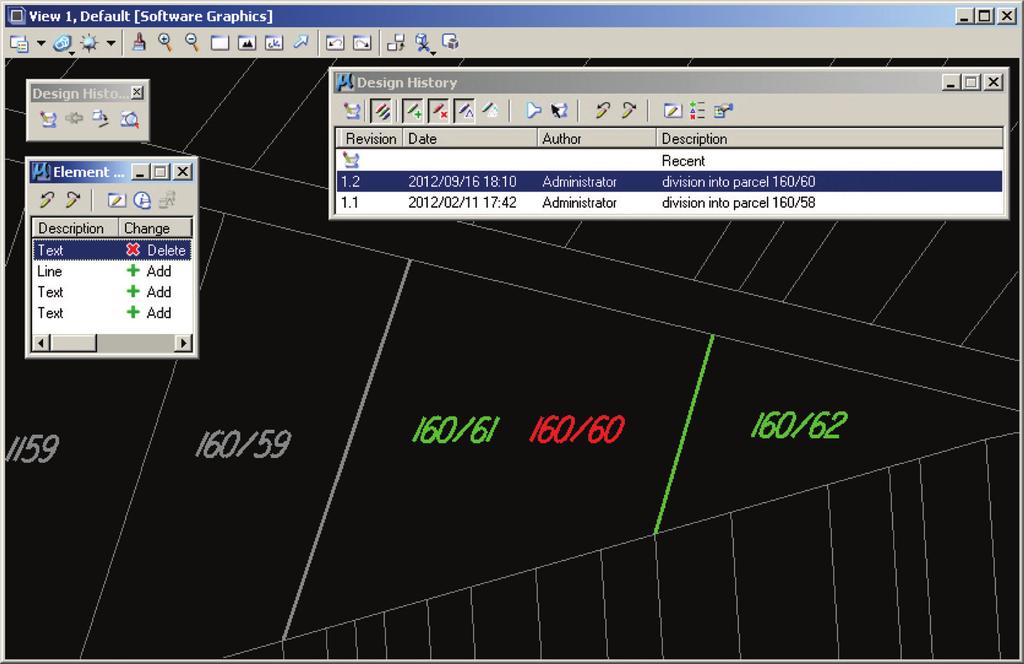The width and height of the screenshot is (1024, 664).
Task: Click the colored list legend icon in Design History
Action: click(x=697, y=110)
